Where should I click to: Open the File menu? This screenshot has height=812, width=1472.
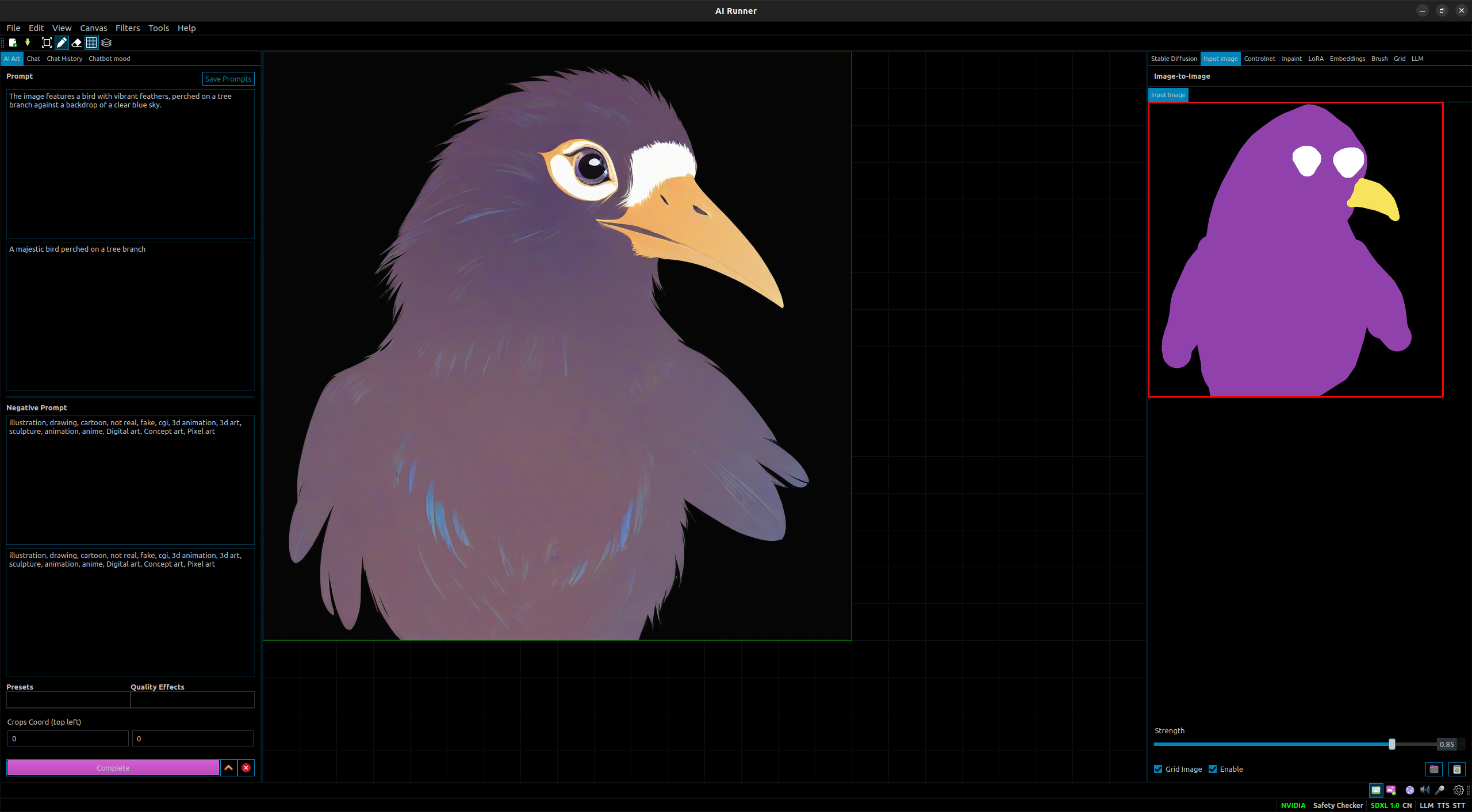pos(13,28)
